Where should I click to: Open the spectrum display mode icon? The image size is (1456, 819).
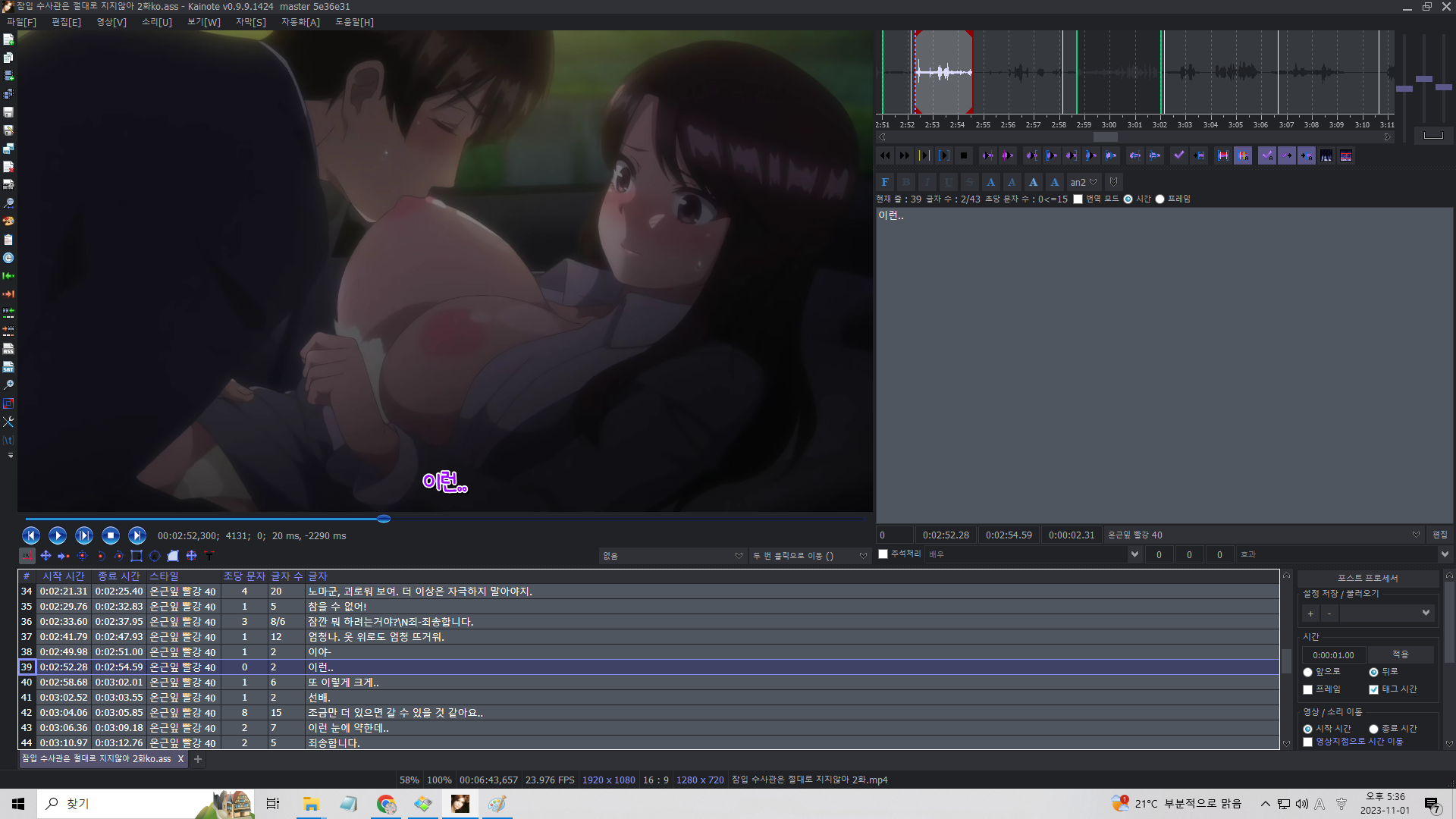click(x=1346, y=155)
